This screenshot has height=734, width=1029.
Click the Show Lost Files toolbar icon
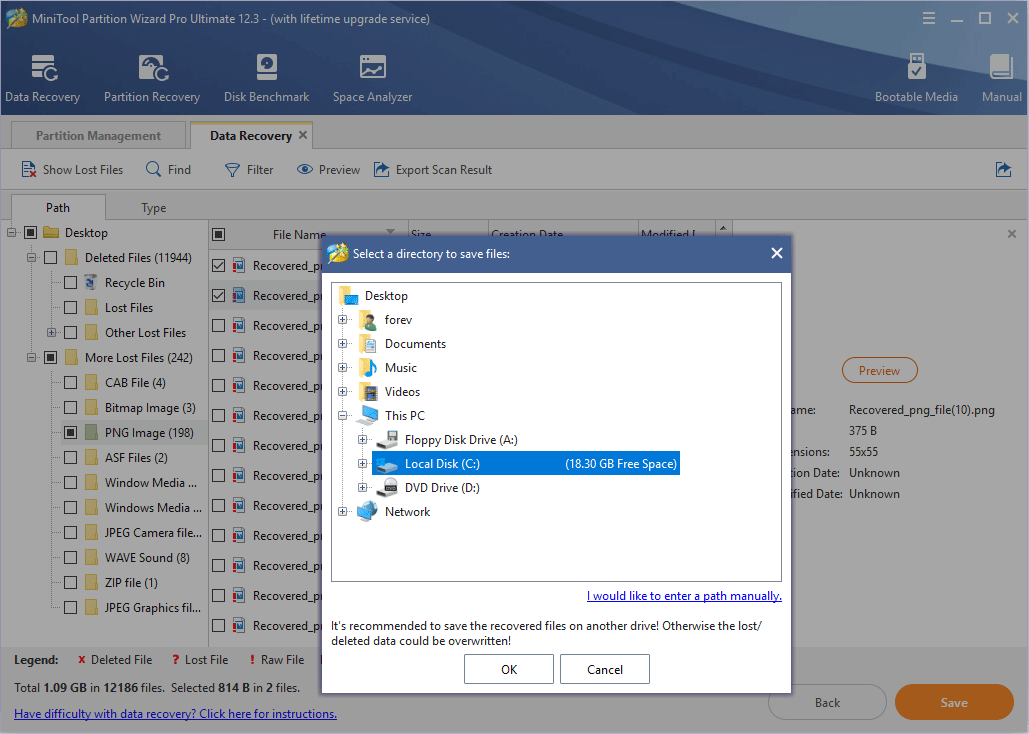29,169
